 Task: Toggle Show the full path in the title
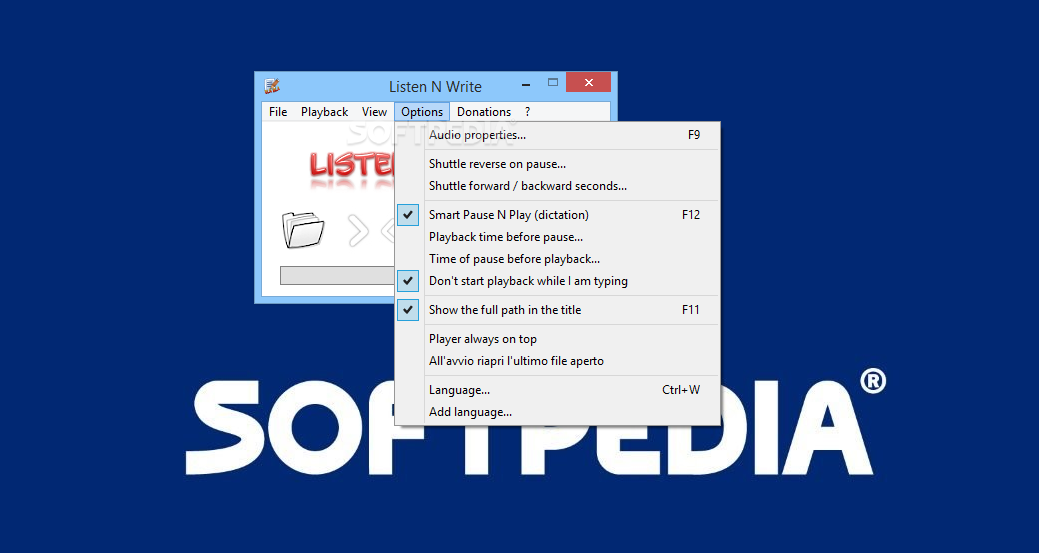pyautogui.click(x=557, y=310)
